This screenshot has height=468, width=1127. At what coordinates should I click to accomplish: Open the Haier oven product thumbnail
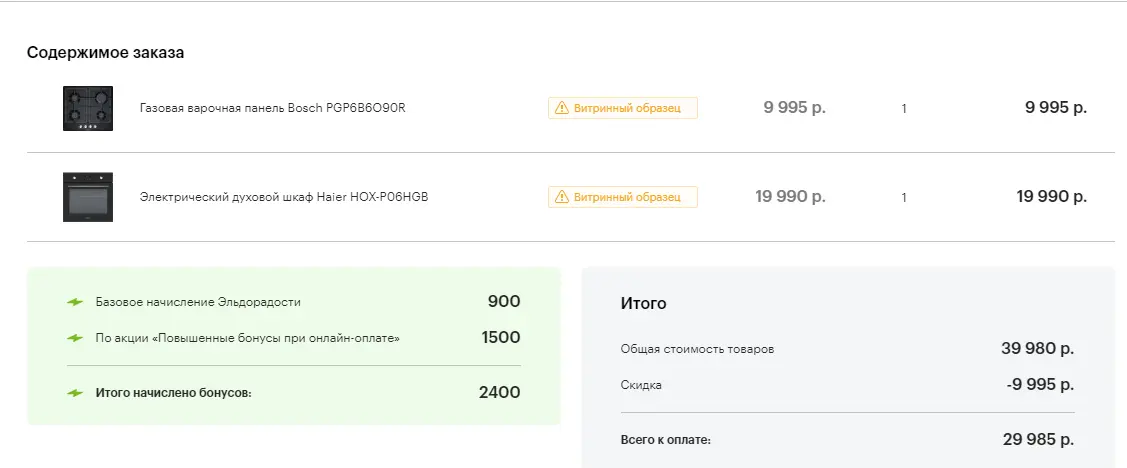coord(88,197)
